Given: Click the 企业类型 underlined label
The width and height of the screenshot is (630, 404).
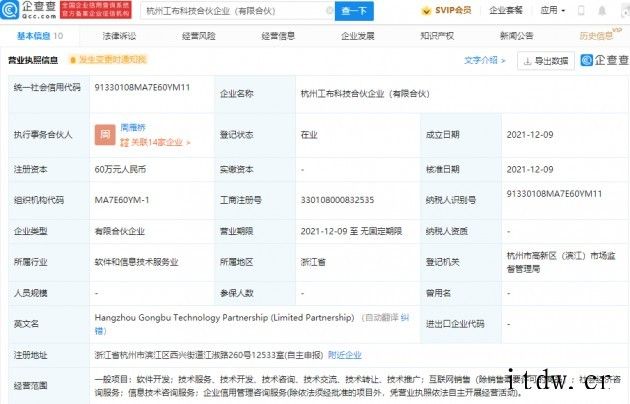Looking at the screenshot, I should (x=31, y=231).
